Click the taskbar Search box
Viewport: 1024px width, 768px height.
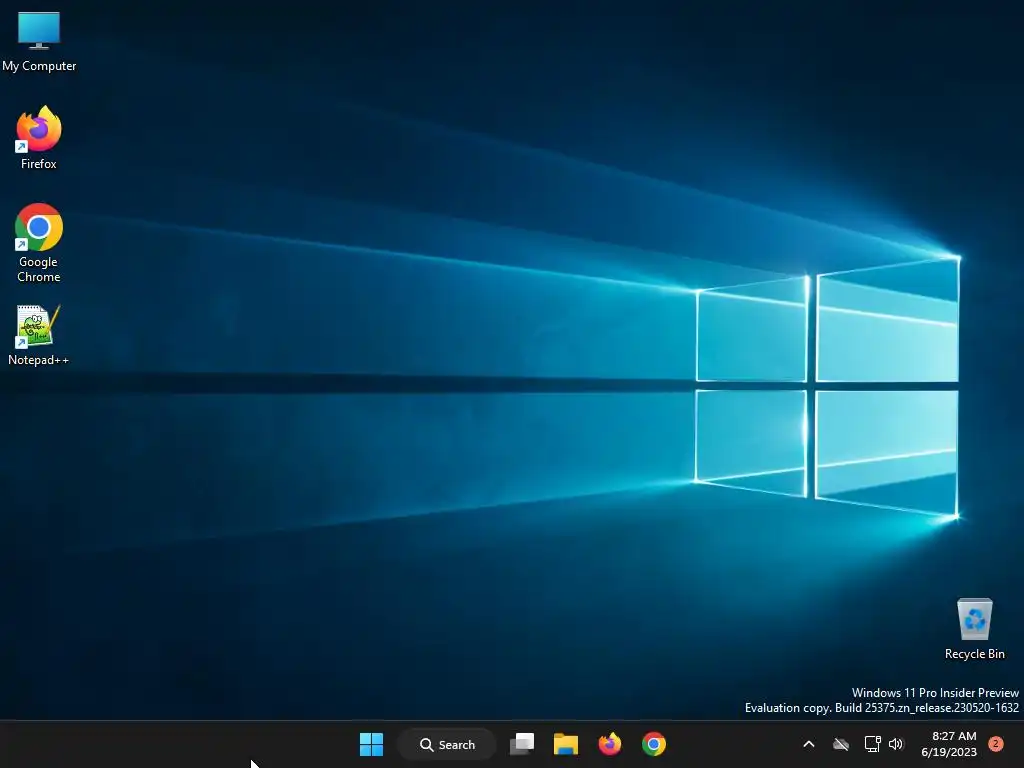[447, 744]
